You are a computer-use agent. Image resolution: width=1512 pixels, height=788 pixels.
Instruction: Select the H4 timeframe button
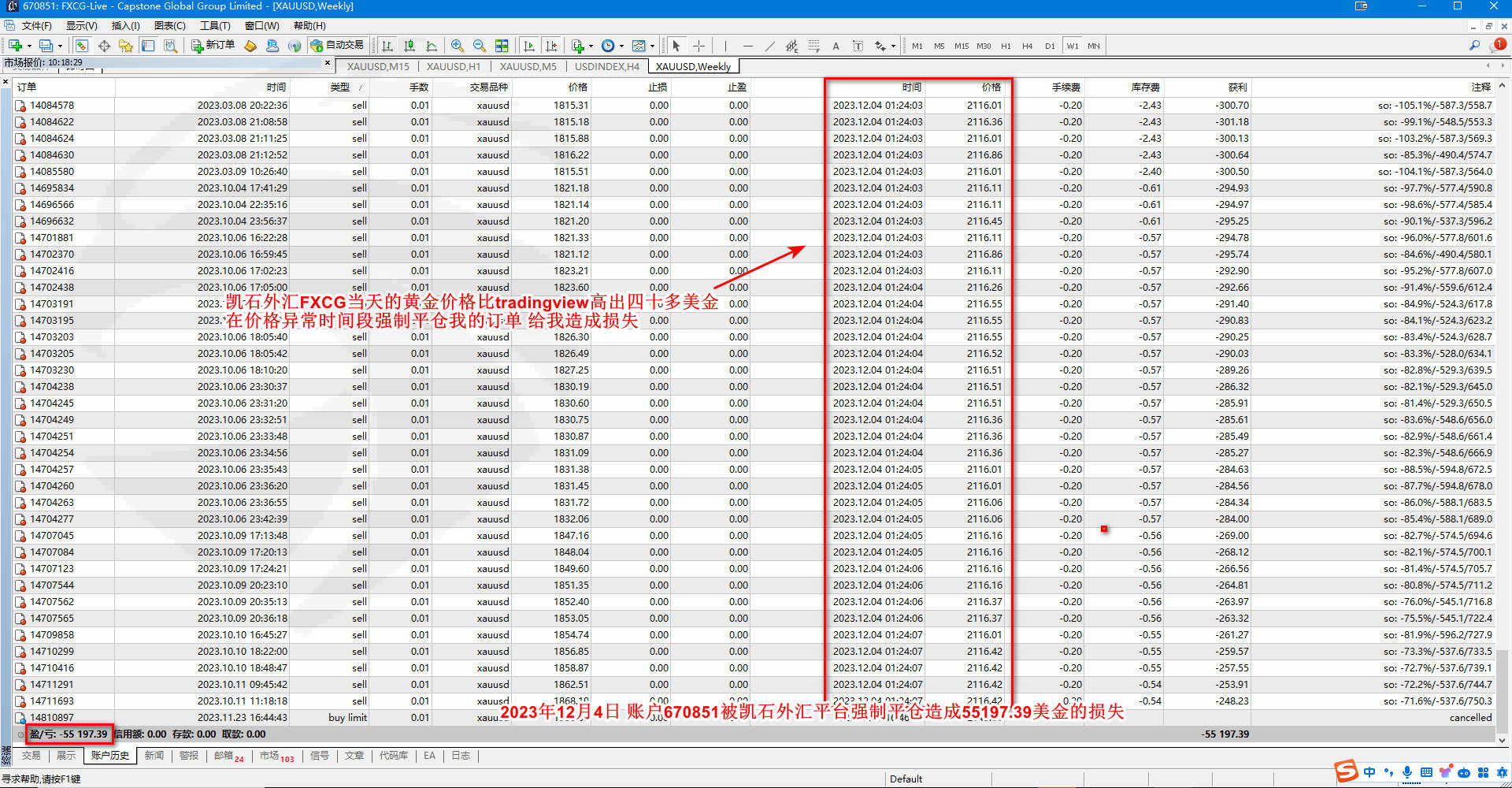tap(1028, 46)
